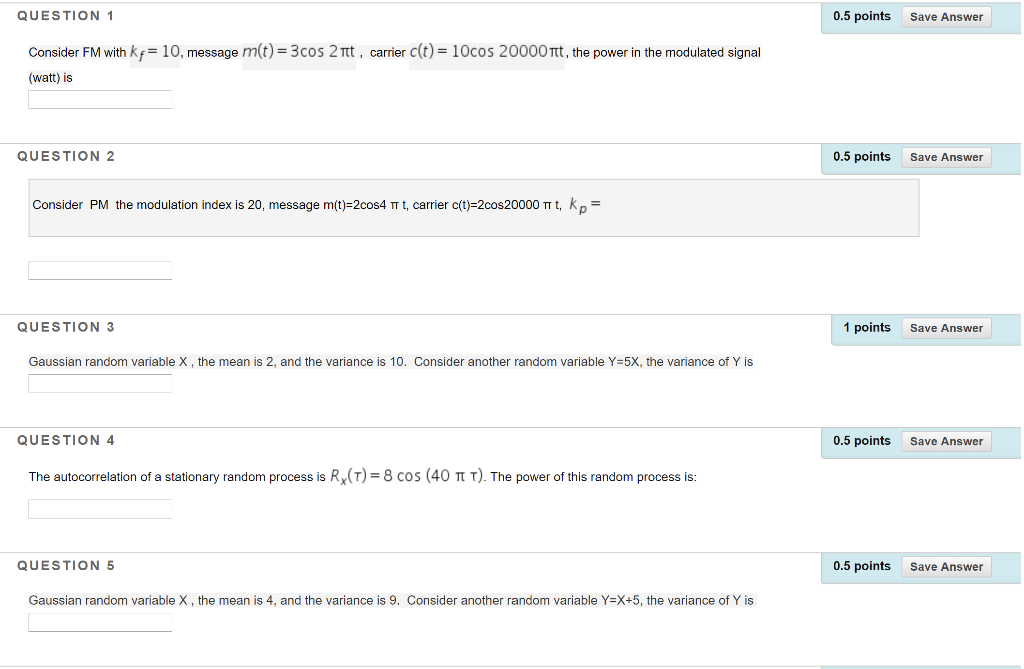Viewport: 1024px width, 669px height.
Task: Save Answer for Question 3
Action: (946, 329)
